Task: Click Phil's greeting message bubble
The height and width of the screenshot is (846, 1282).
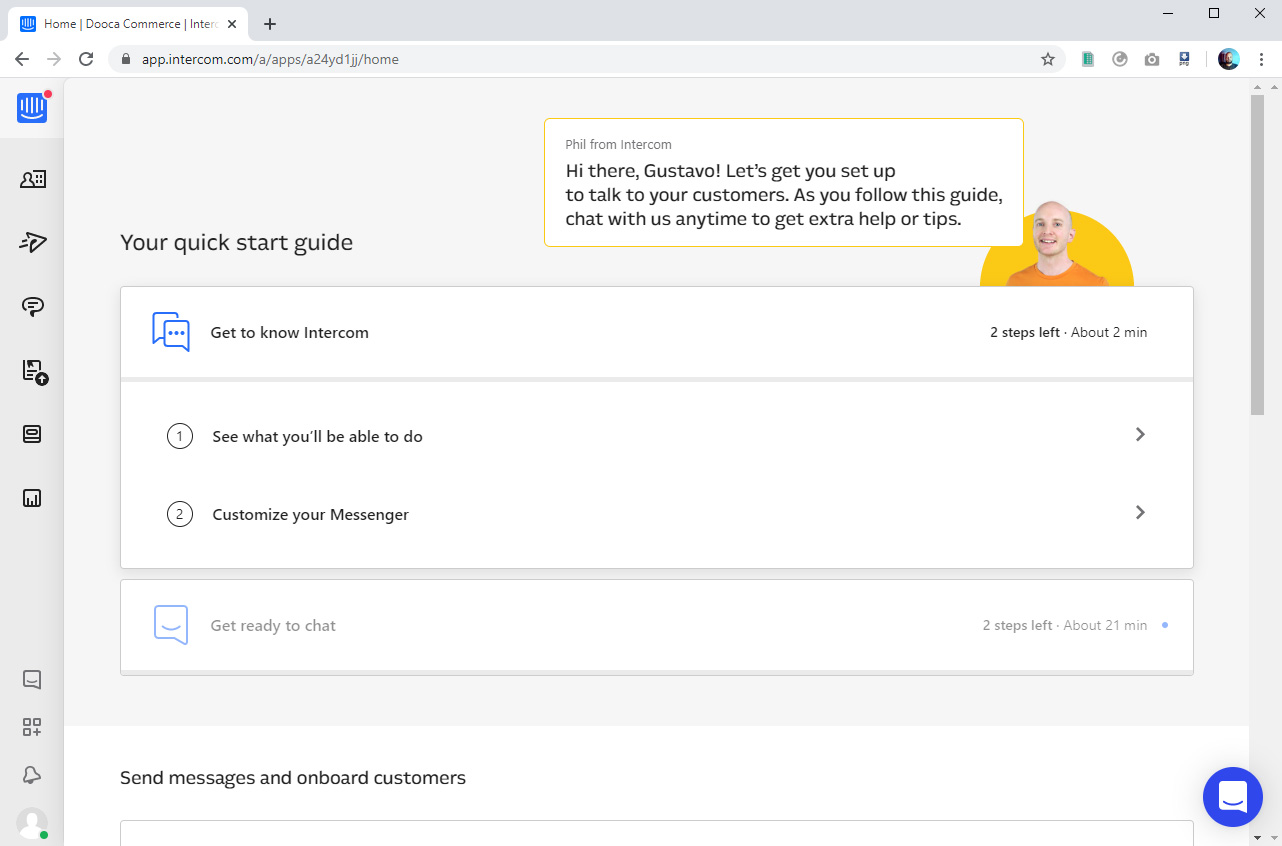Action: pyautogui.click(x=784, y=182)
